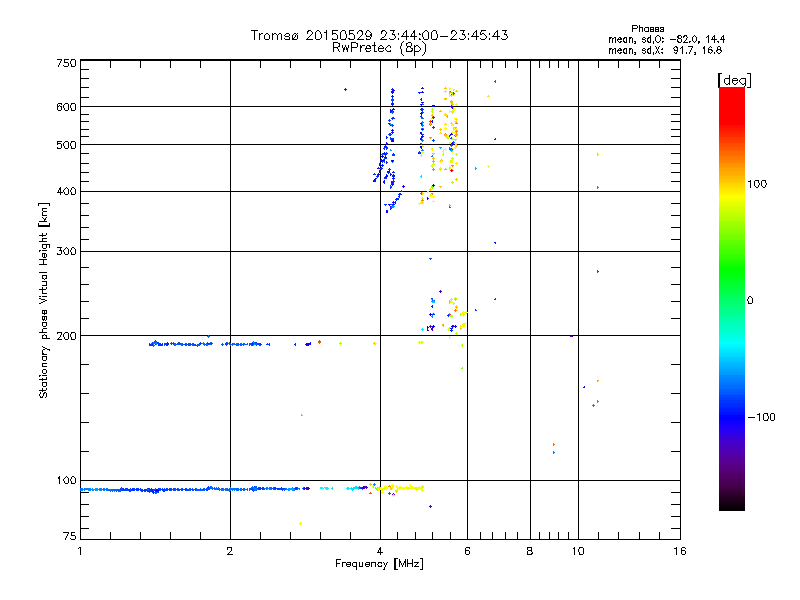Click the '[deg]' colorbar unit label
The image size is (800, 600).
734,80
